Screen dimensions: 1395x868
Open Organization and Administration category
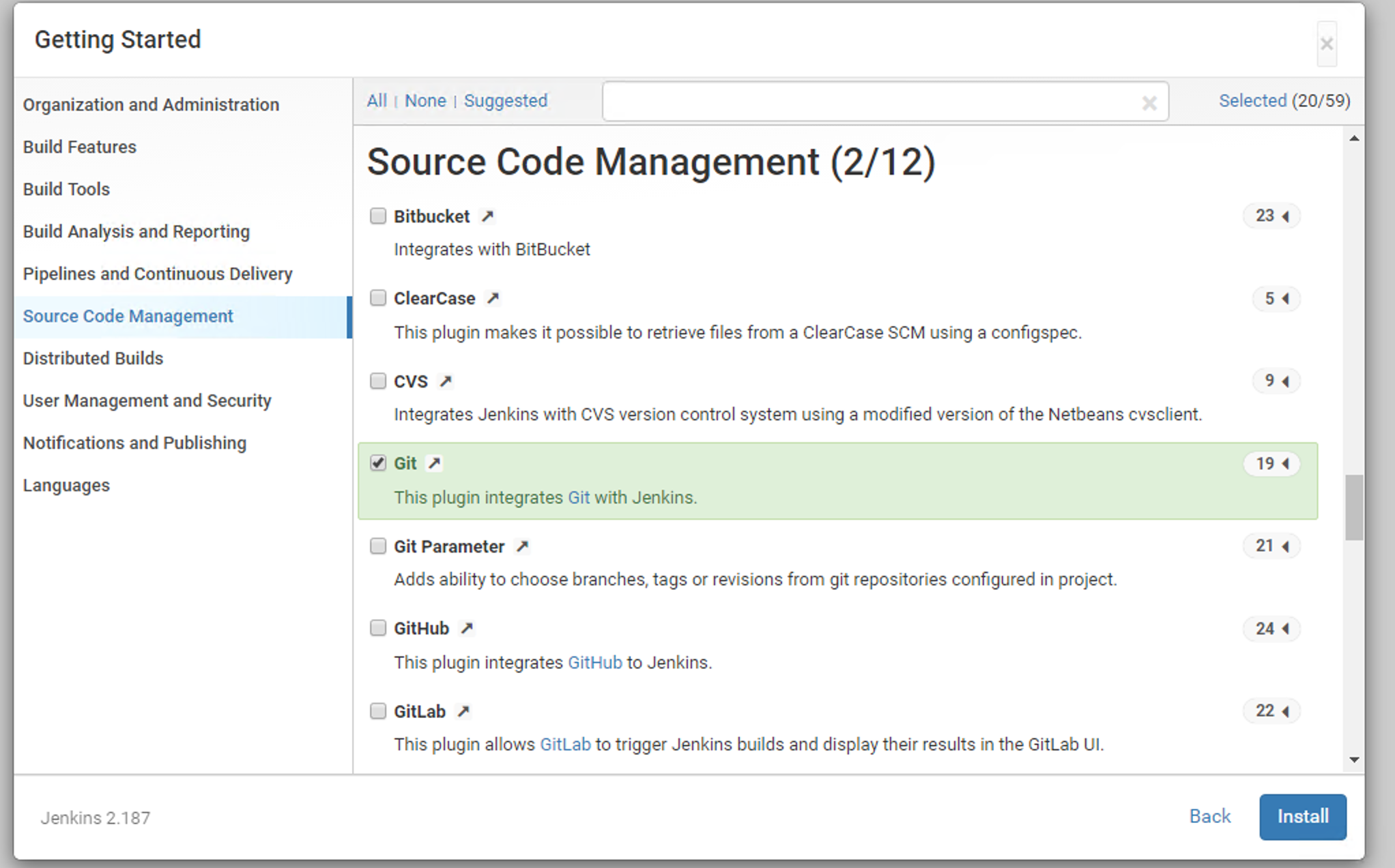tap(151, 104)
